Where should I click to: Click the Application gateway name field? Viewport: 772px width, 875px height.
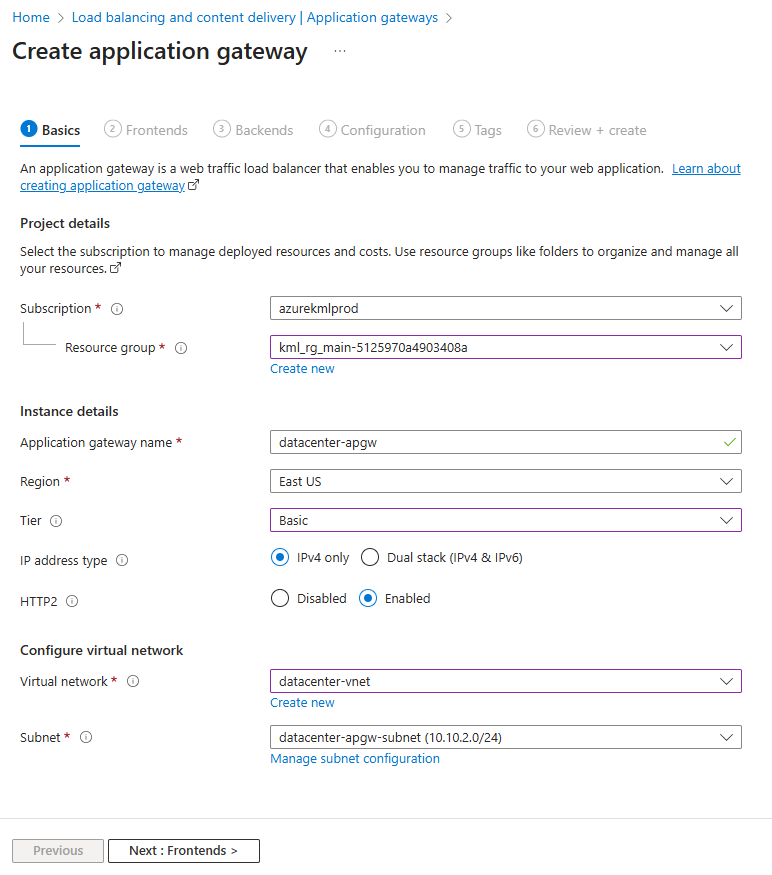(x=495, y=442)
